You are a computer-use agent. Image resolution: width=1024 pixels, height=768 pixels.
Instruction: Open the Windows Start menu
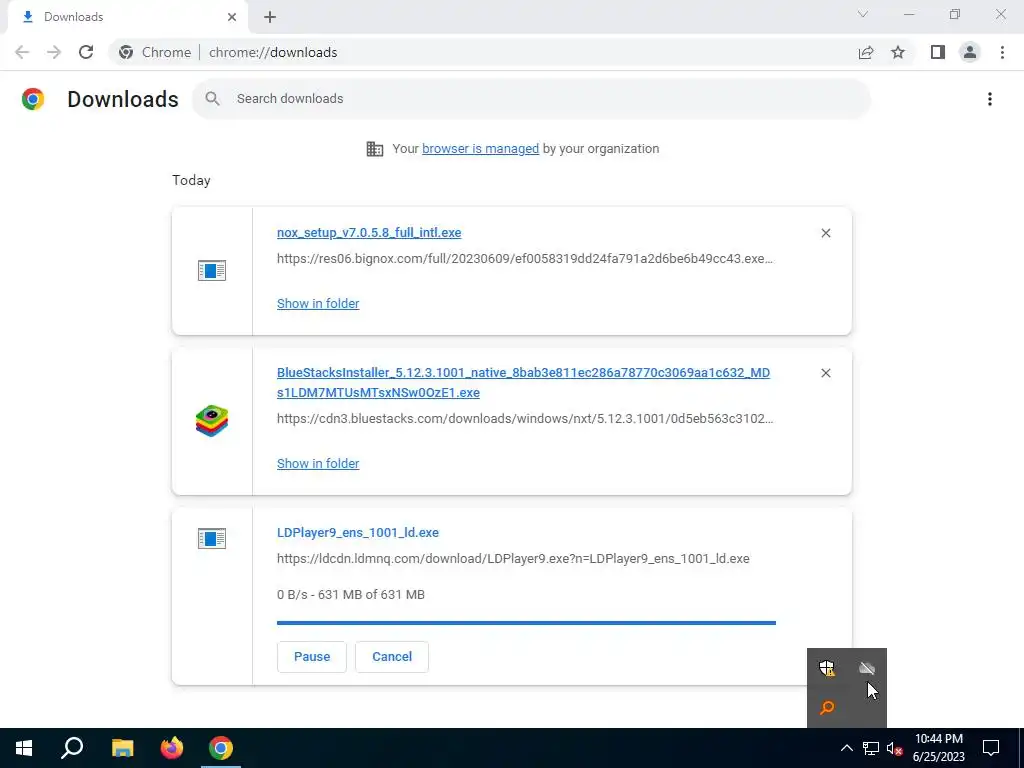(24, 748)
